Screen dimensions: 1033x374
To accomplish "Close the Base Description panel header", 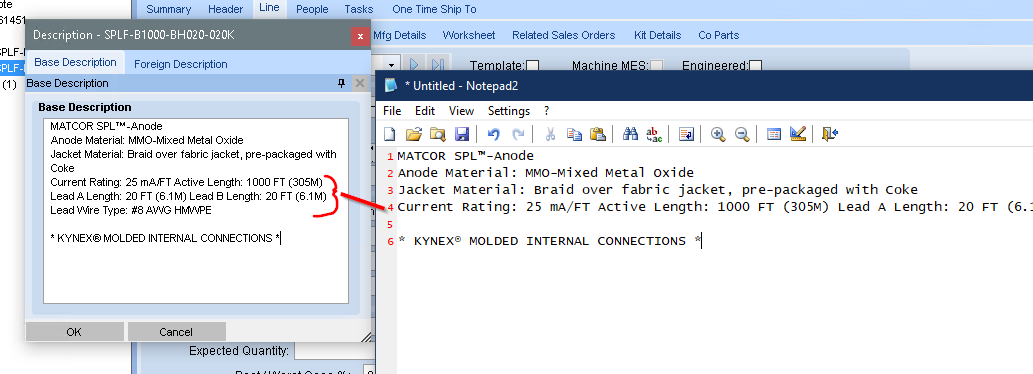I will (x=360, y=83).
